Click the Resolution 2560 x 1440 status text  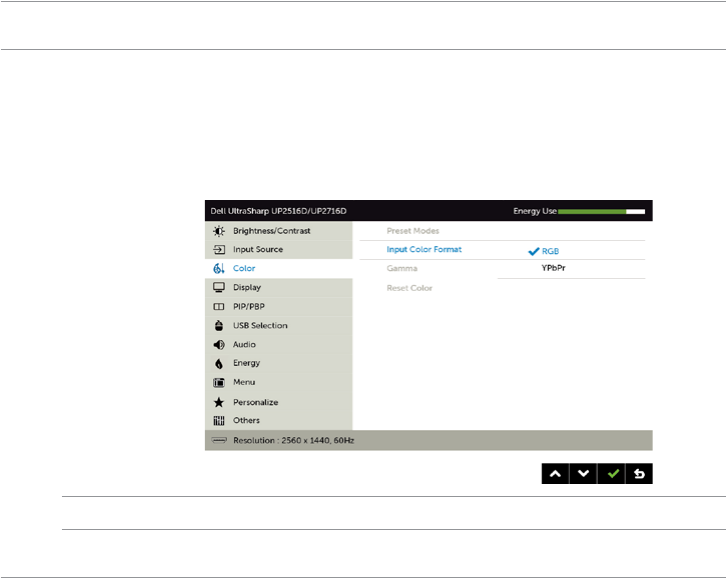point(294,440)
